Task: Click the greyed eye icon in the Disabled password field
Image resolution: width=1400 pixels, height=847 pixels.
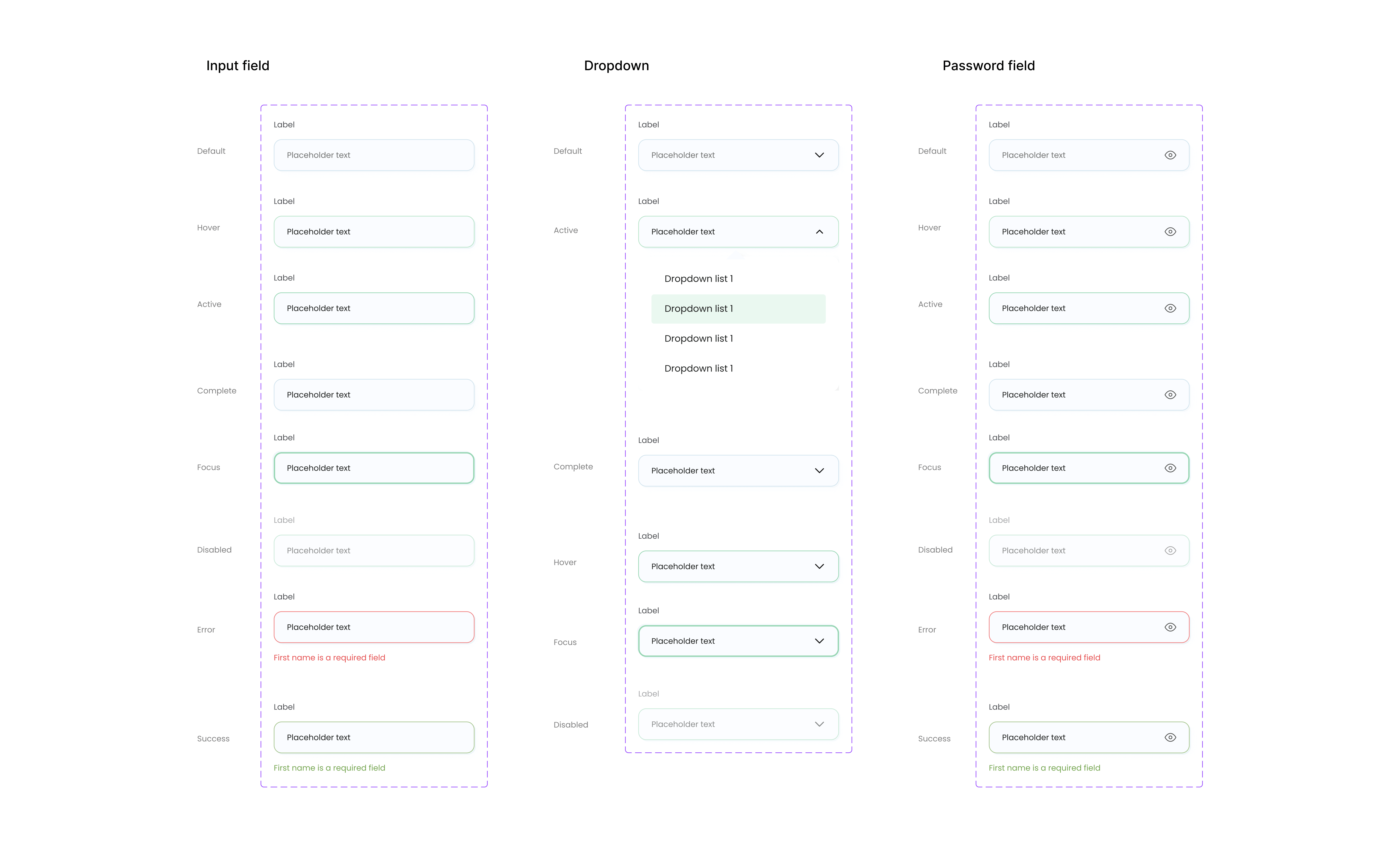Action: (x=1170, y=550)
